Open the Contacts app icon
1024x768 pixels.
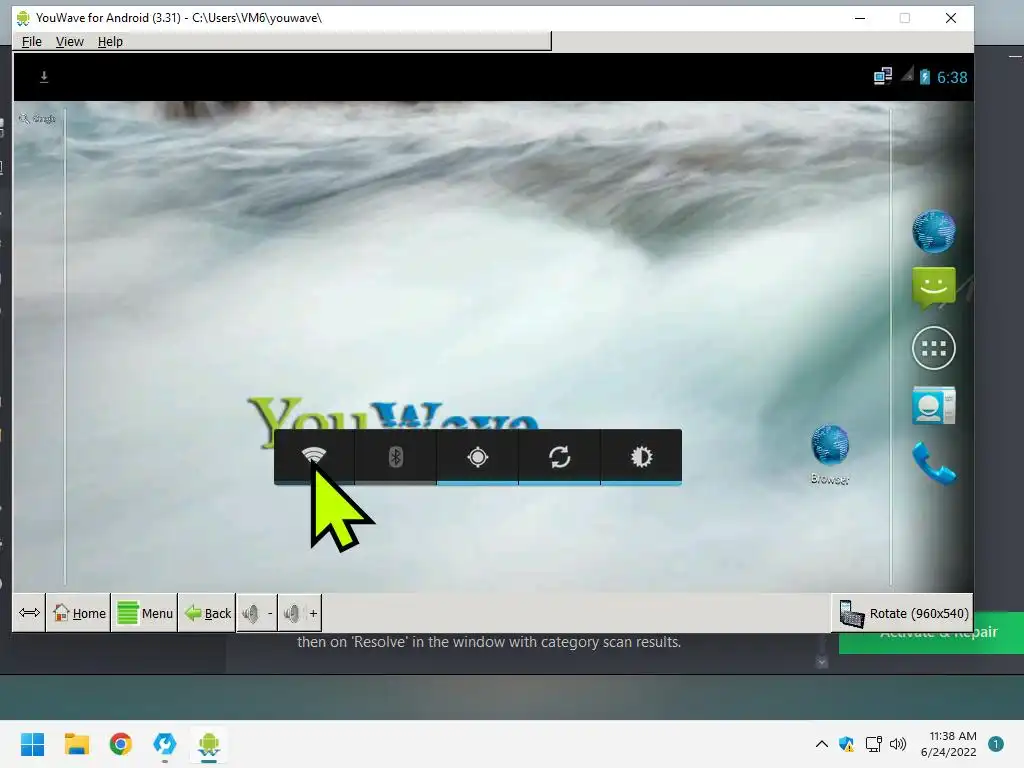[934, 406]
